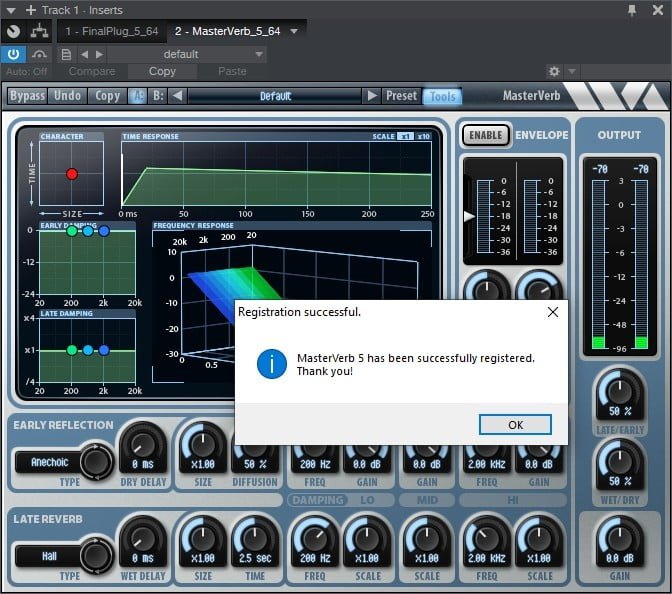Open the plugin list dropdown arrow
The image size is (672, 594).
click(294, 31)
